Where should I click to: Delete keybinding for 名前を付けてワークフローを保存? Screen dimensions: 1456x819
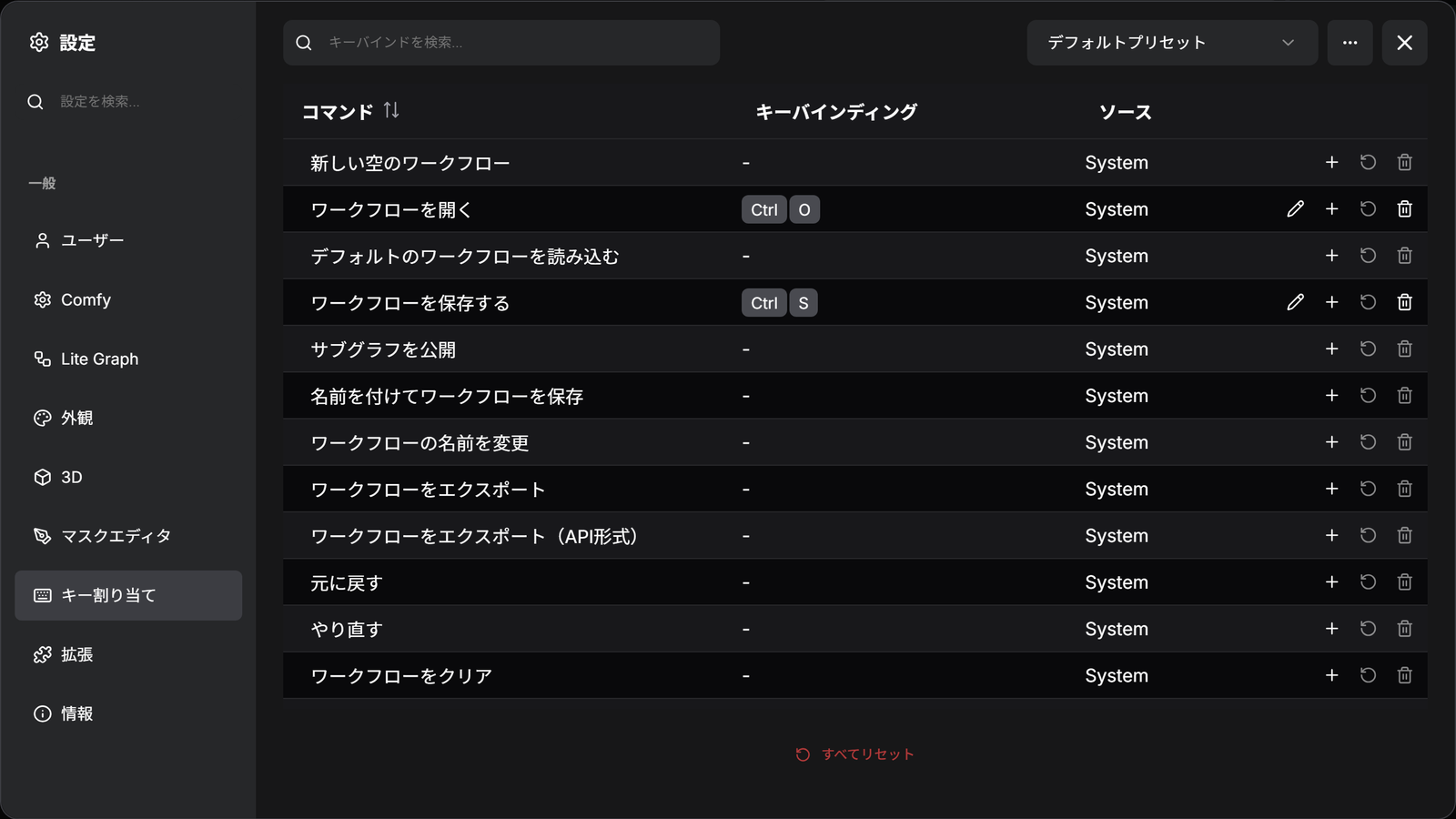pyautogui.click(x=1404, y=395)
